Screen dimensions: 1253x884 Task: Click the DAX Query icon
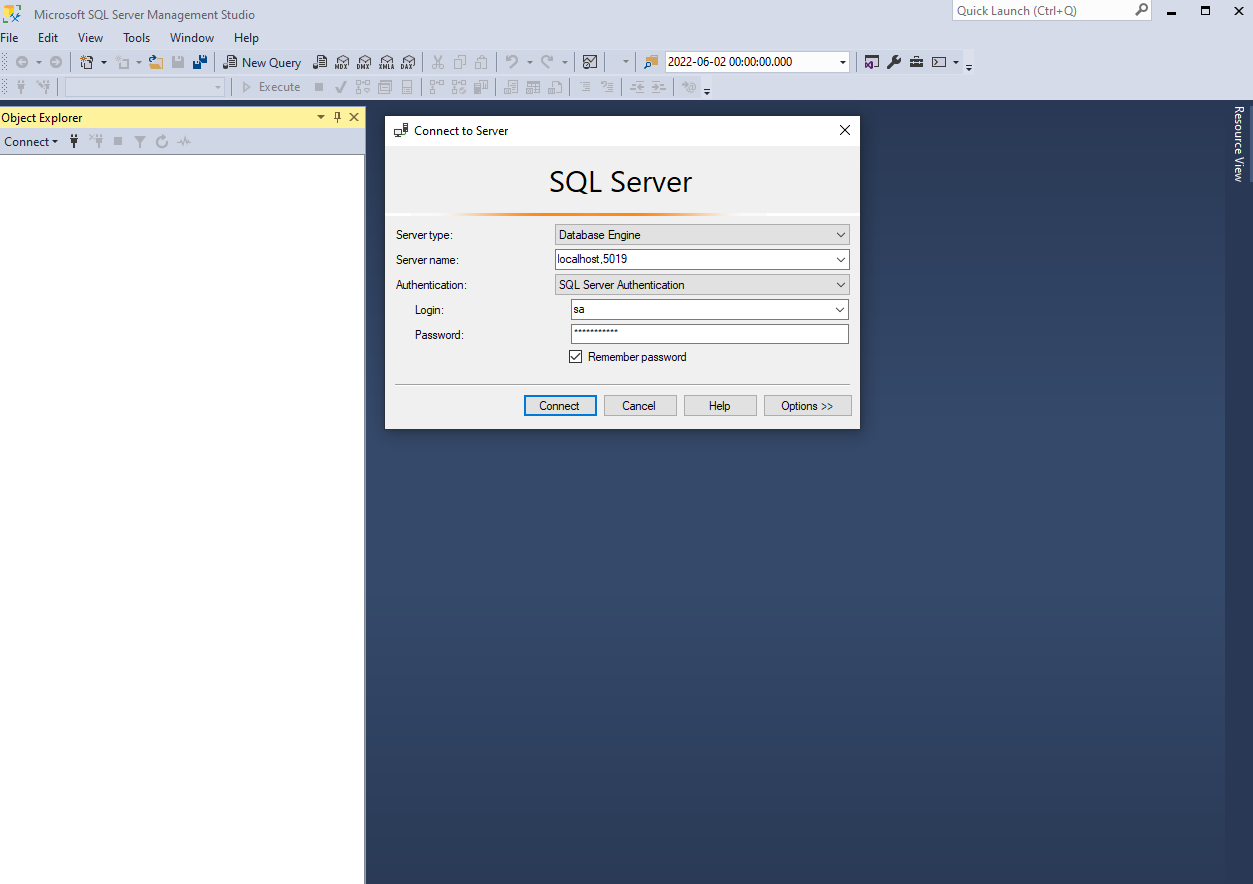pyautogui.click(x=408, y=62)
